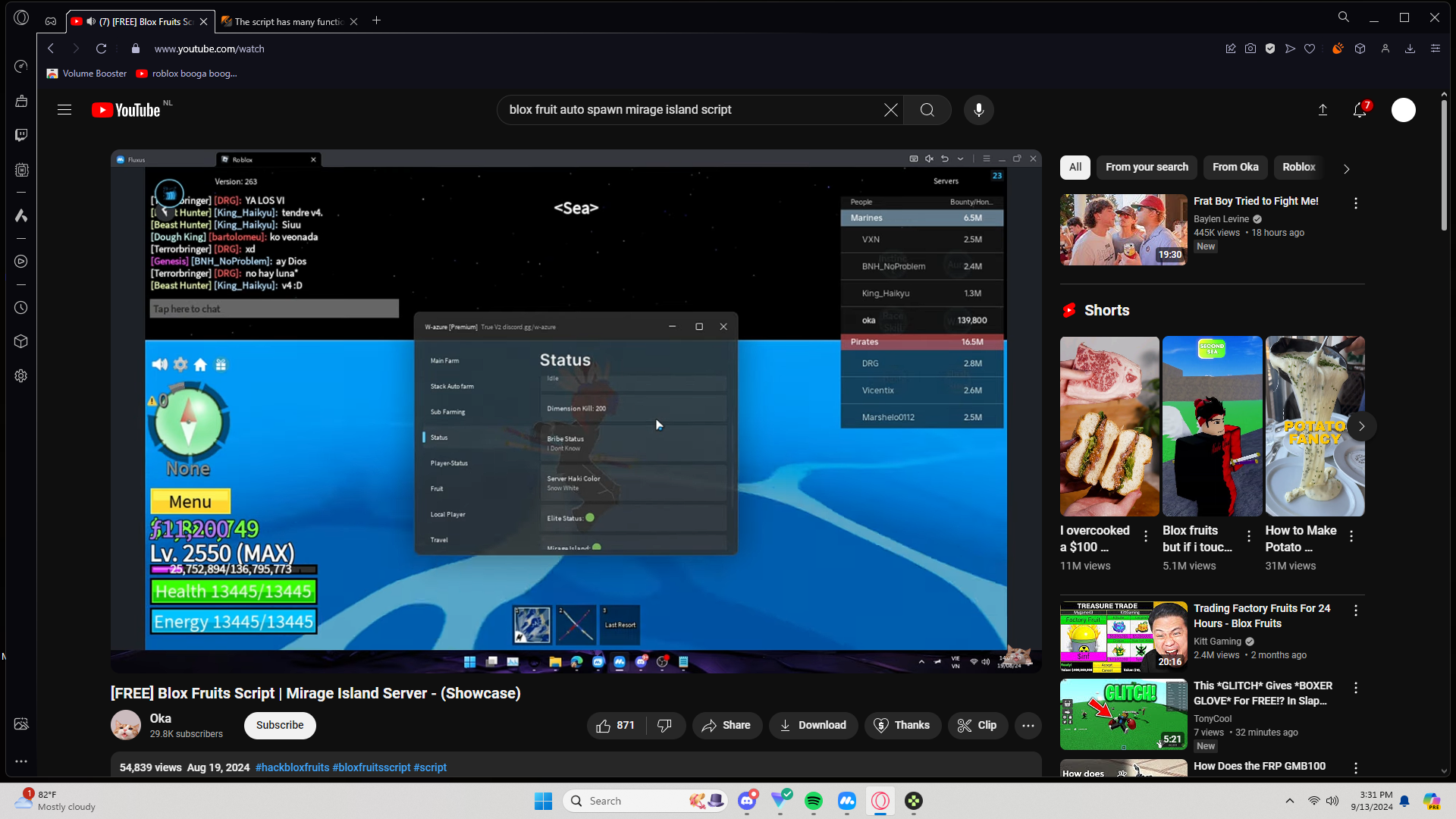Open the GX Corner gamepad icon

[51, 21]
